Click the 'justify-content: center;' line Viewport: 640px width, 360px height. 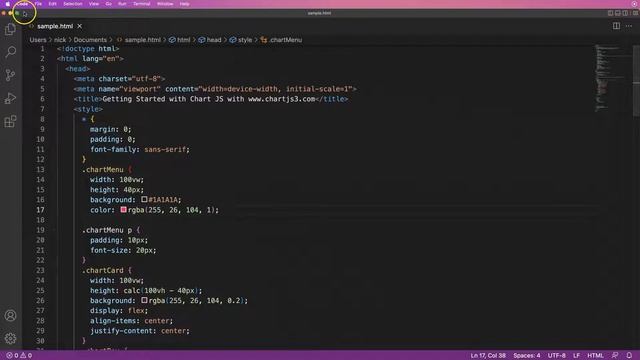pos(140,331)
